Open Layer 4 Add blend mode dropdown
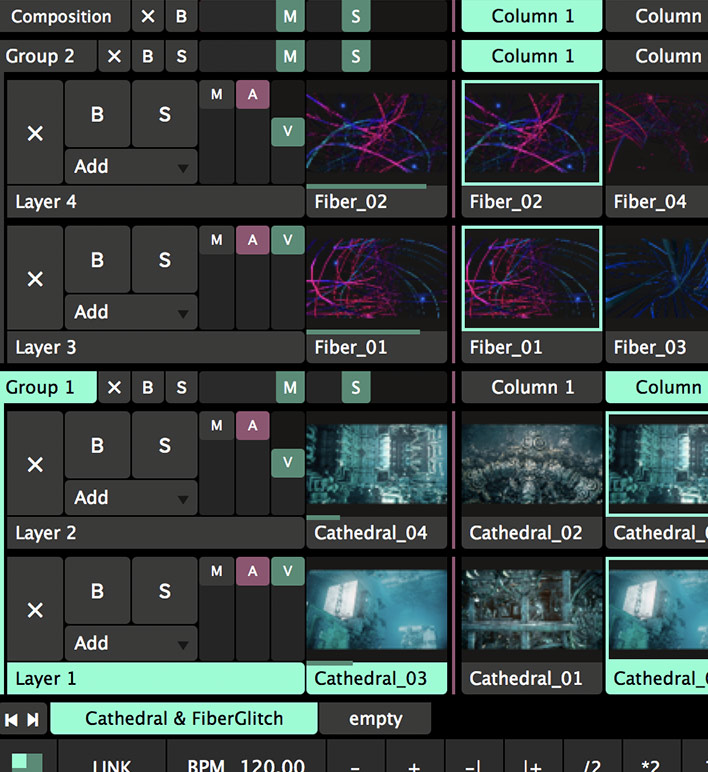 pyautogui.click(x=131, y=166)
